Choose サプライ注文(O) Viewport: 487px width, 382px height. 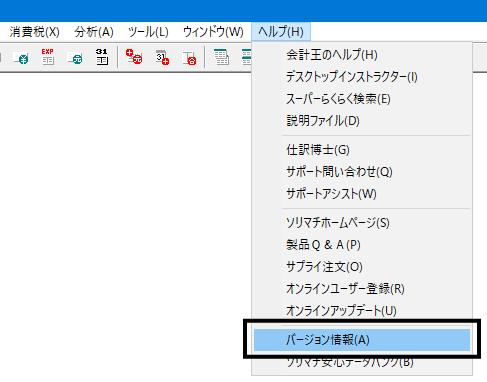click(362, 267)
